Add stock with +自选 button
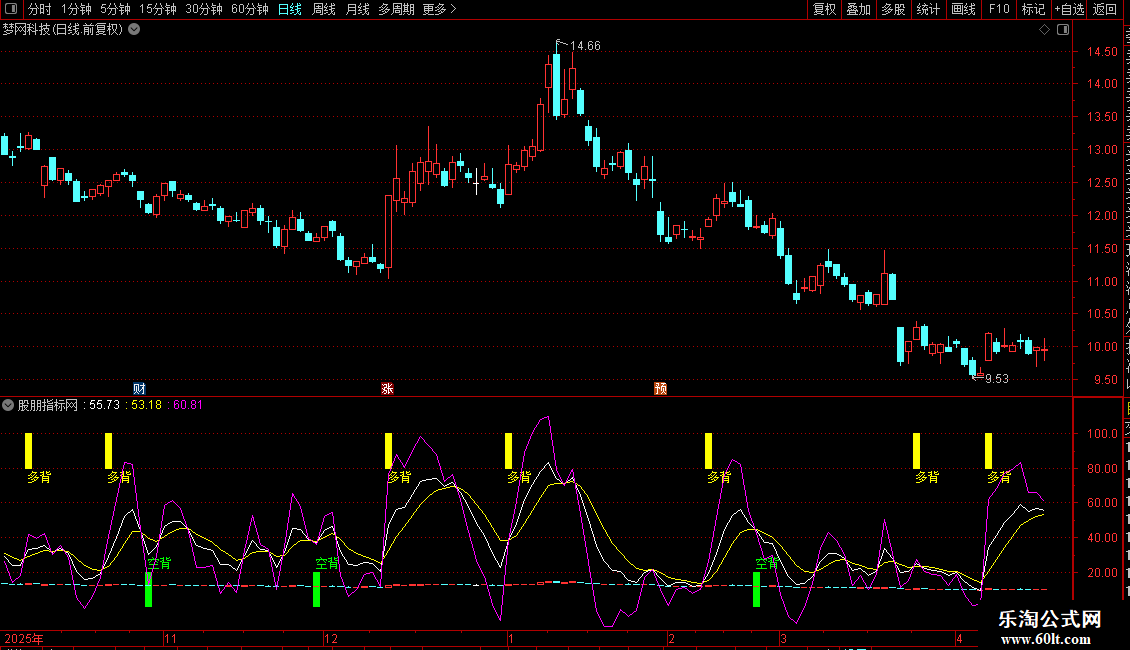 [1069, 9]
